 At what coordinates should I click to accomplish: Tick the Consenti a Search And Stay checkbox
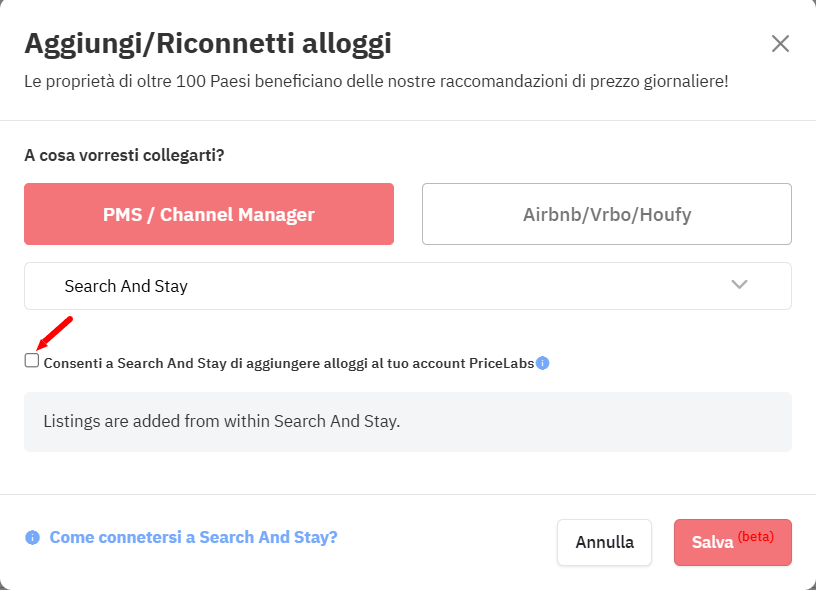pyautogui.click(x=32, y=360)
